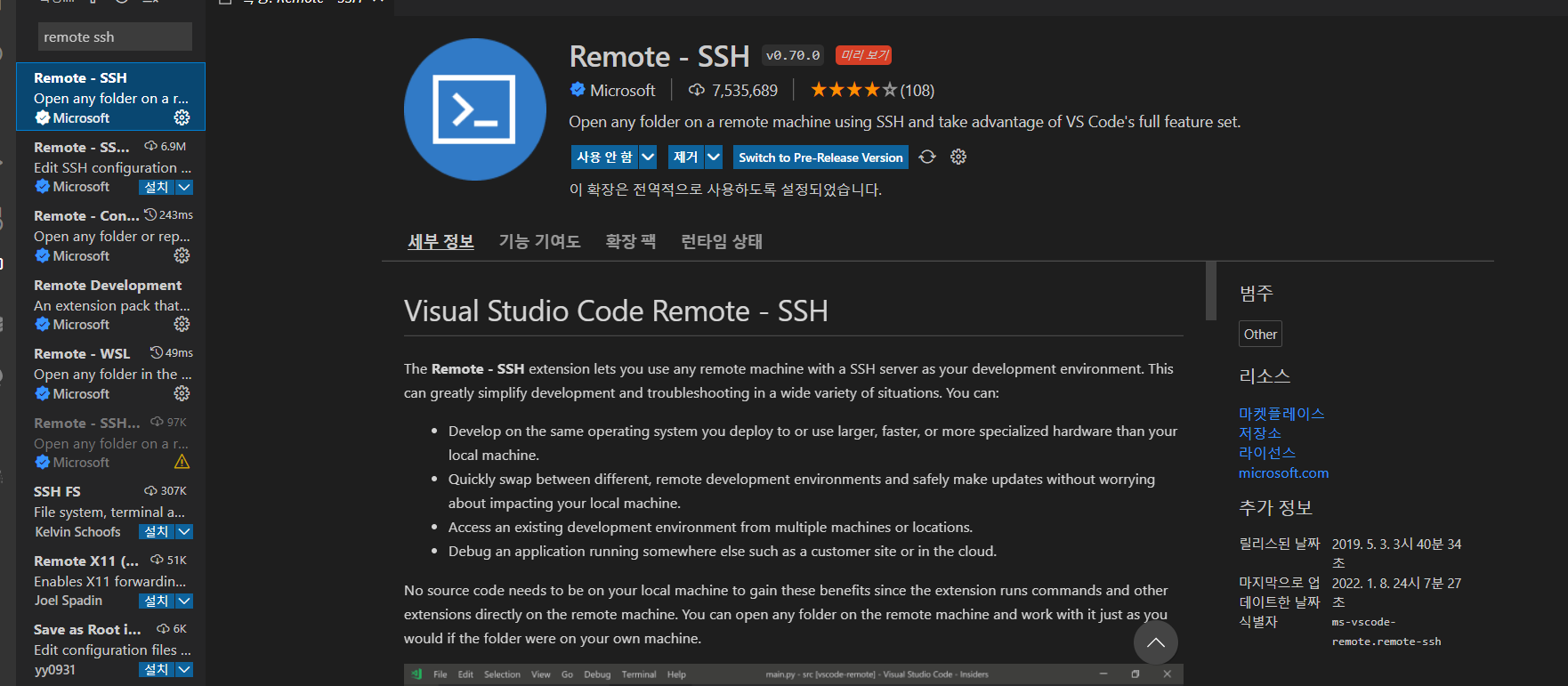This screenshot has width=1568, height=686.
Task: Click download icon beside 6K on Save as Root
Action: coord(163,628)
